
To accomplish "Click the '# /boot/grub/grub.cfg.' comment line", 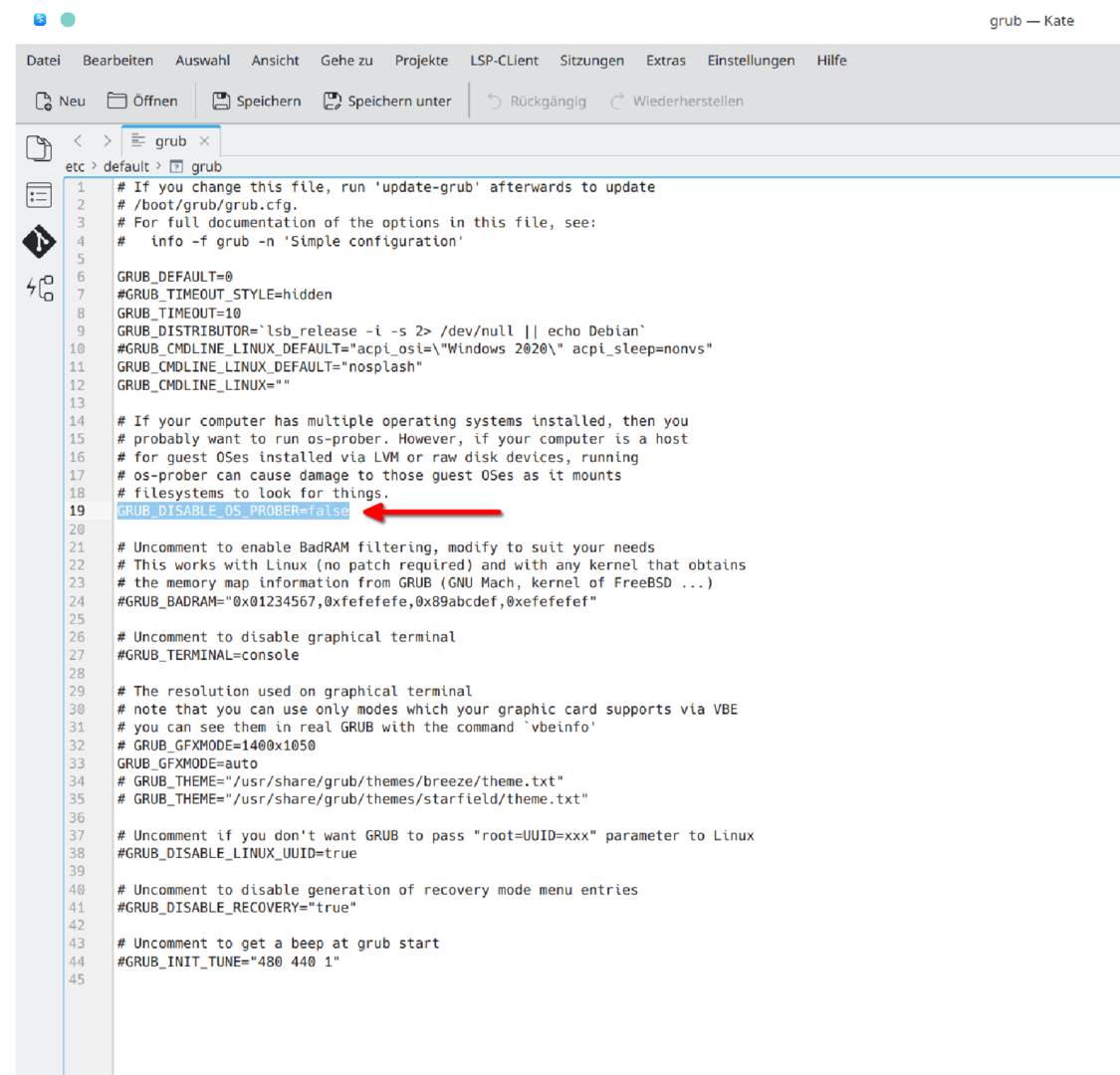I will [208, 205].
